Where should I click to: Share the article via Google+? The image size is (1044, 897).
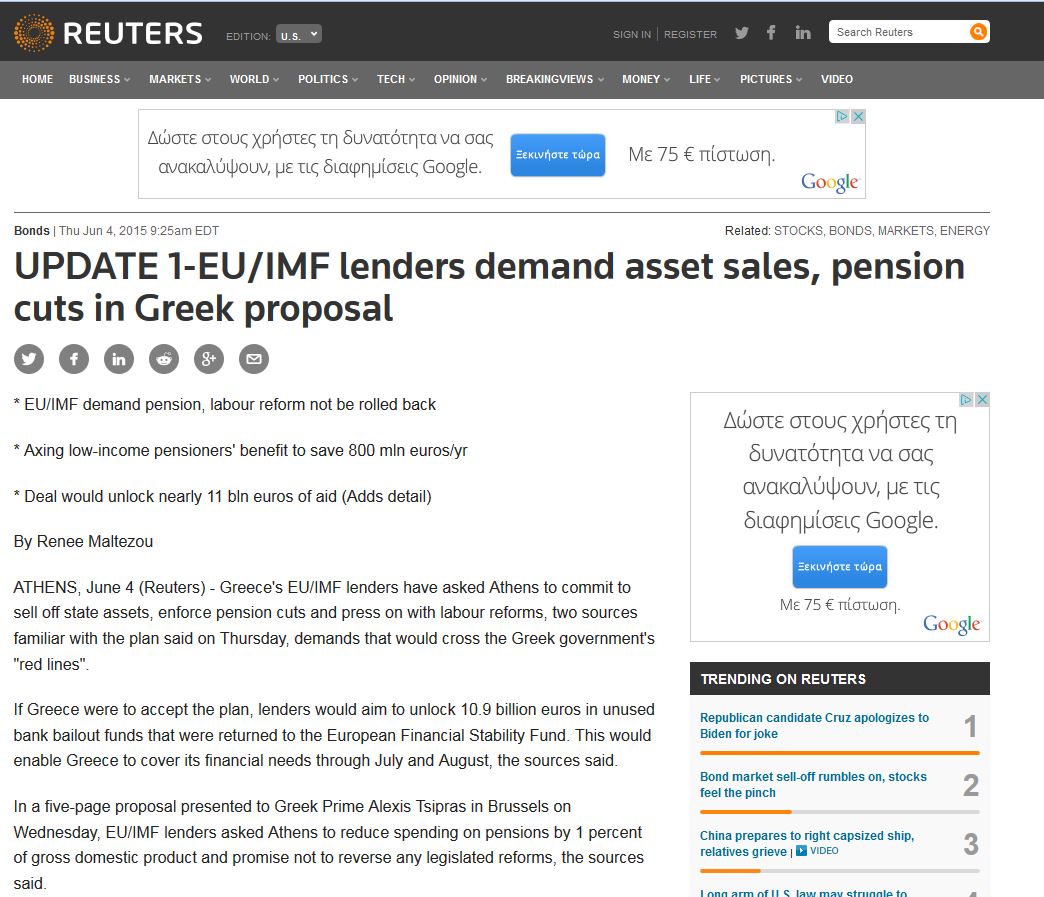(208, 358)
